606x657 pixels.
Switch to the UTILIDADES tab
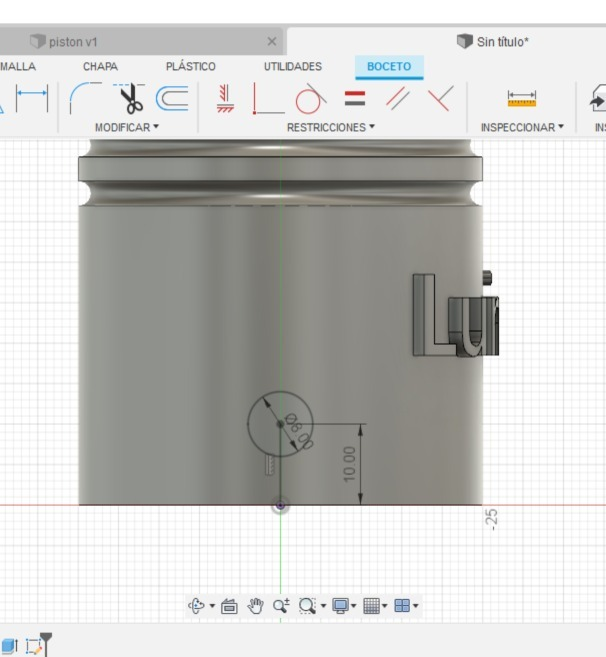pyautogui.click(x=293, y=66)
